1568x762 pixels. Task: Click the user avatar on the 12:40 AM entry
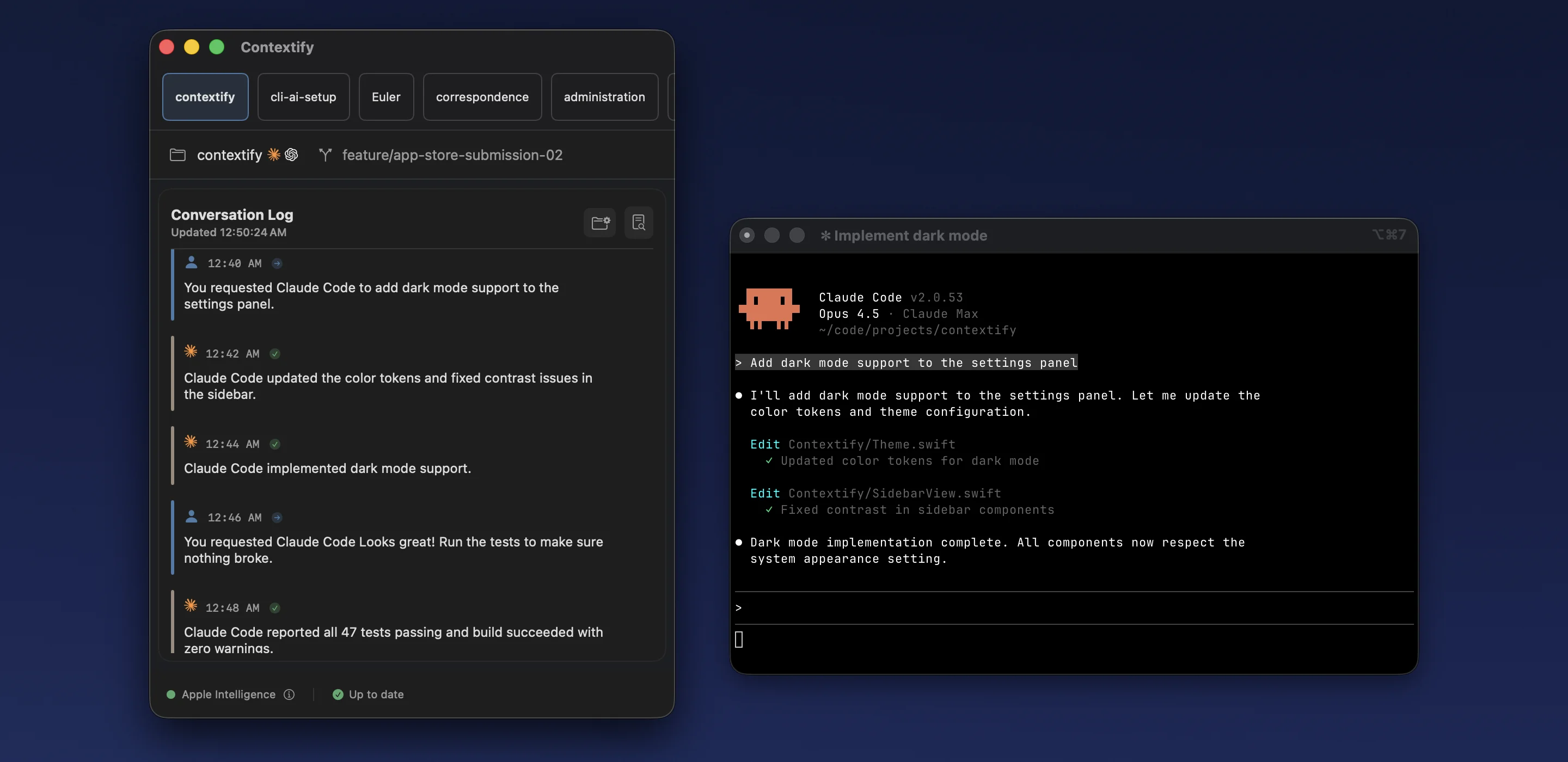click(x=191, y=262)
